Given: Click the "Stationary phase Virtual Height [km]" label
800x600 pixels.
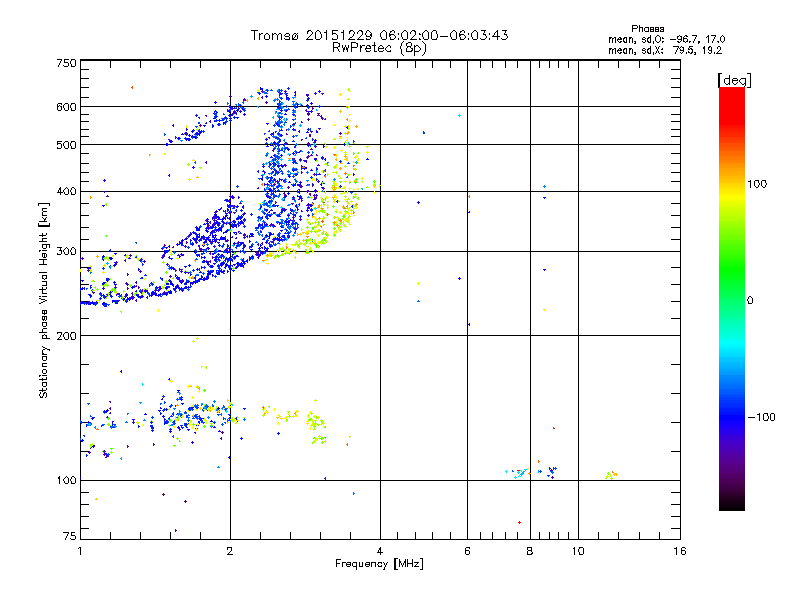Looking at the screenshot, I should [44, 300].
